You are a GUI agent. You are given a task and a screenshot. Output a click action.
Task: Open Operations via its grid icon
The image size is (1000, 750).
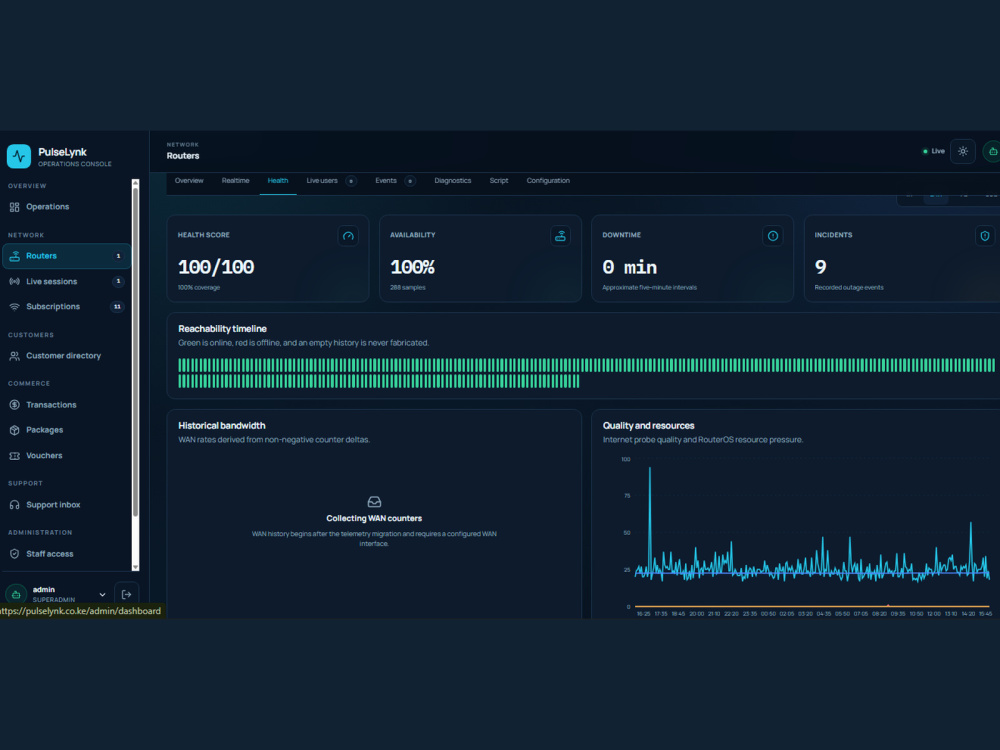[15, 207]
